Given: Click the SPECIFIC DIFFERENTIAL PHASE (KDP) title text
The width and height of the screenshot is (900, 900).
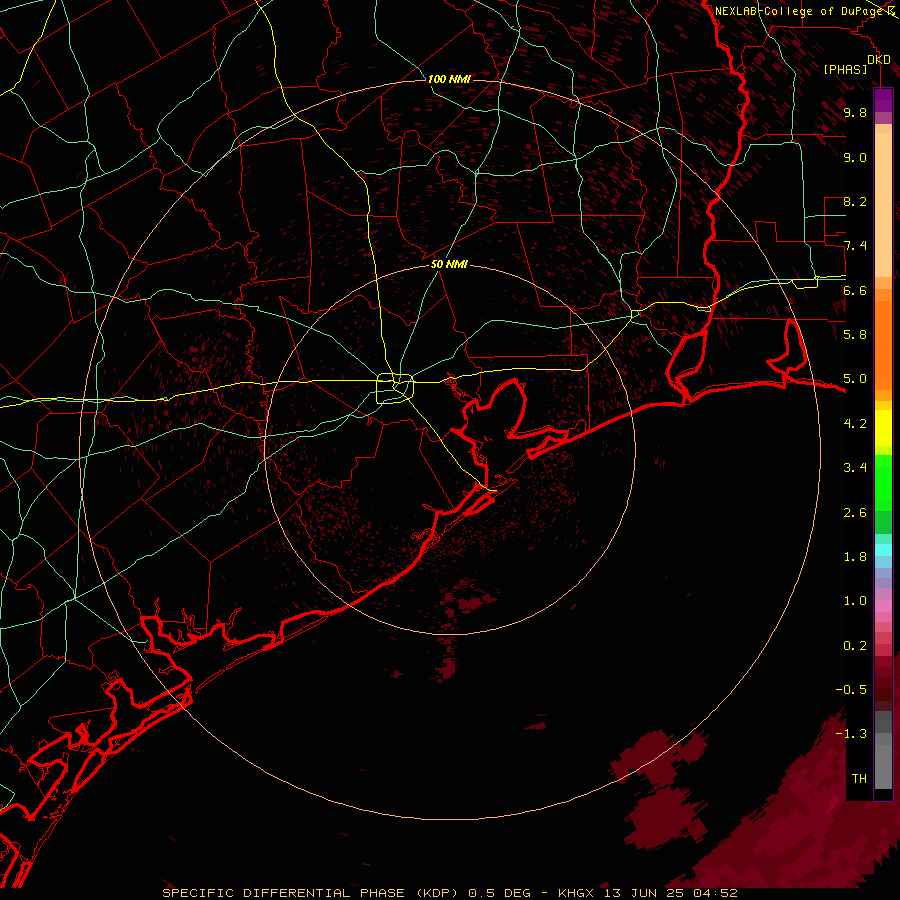Looking at the screenshot, I should pos(311,893).
